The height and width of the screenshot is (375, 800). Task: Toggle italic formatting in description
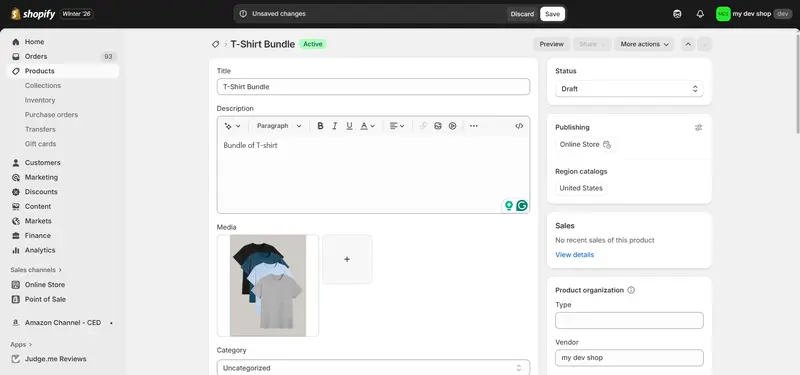click(x=335, y=126)
